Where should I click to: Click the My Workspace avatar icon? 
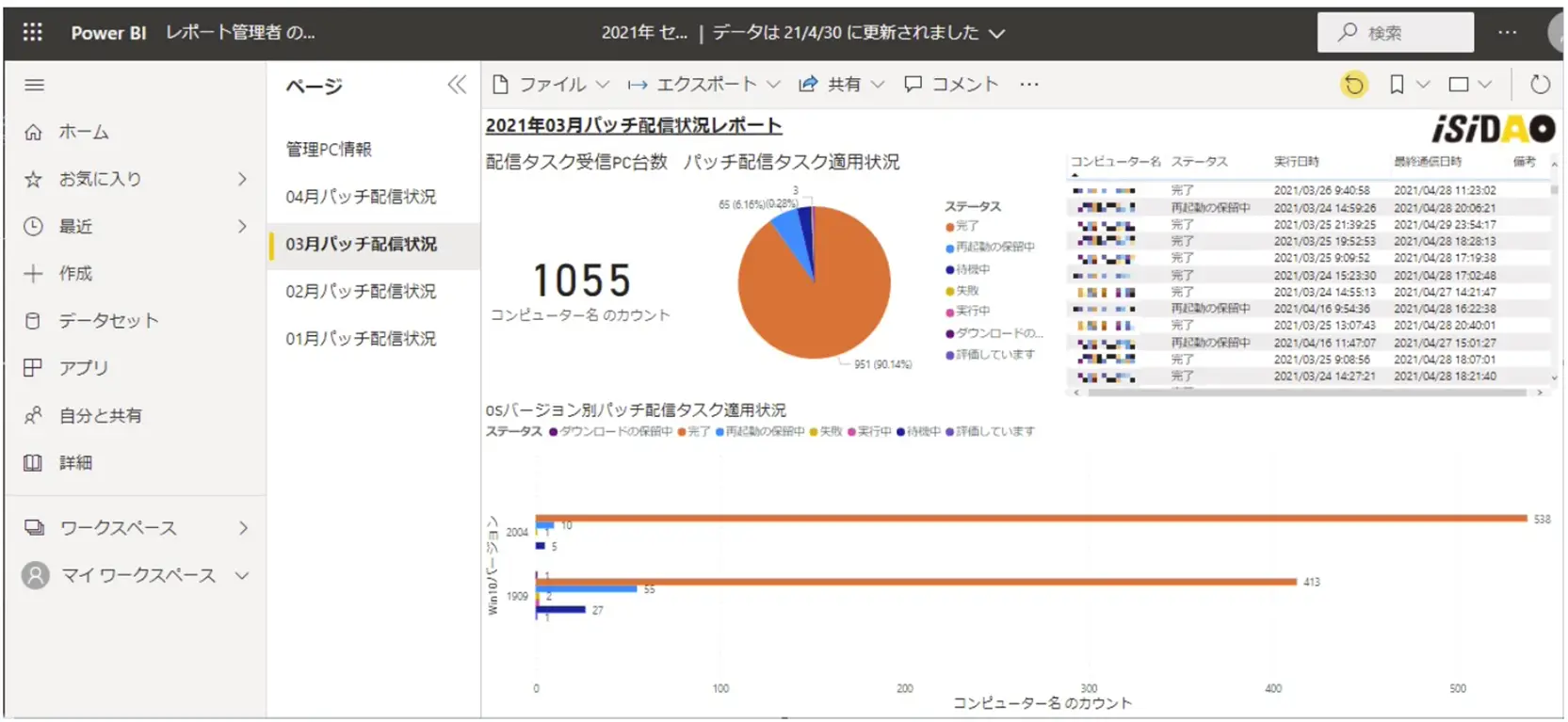coord(35,575)
